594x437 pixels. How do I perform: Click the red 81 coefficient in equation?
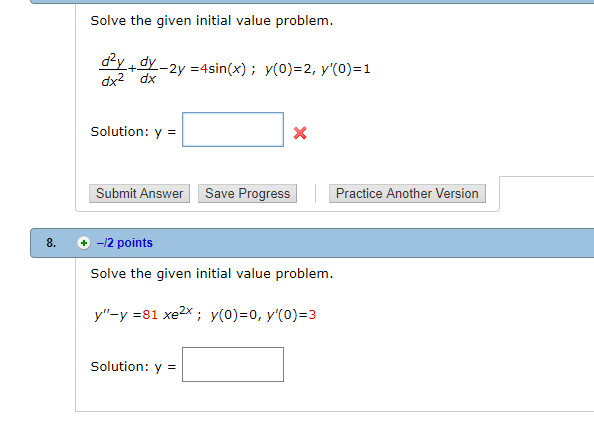150,315
